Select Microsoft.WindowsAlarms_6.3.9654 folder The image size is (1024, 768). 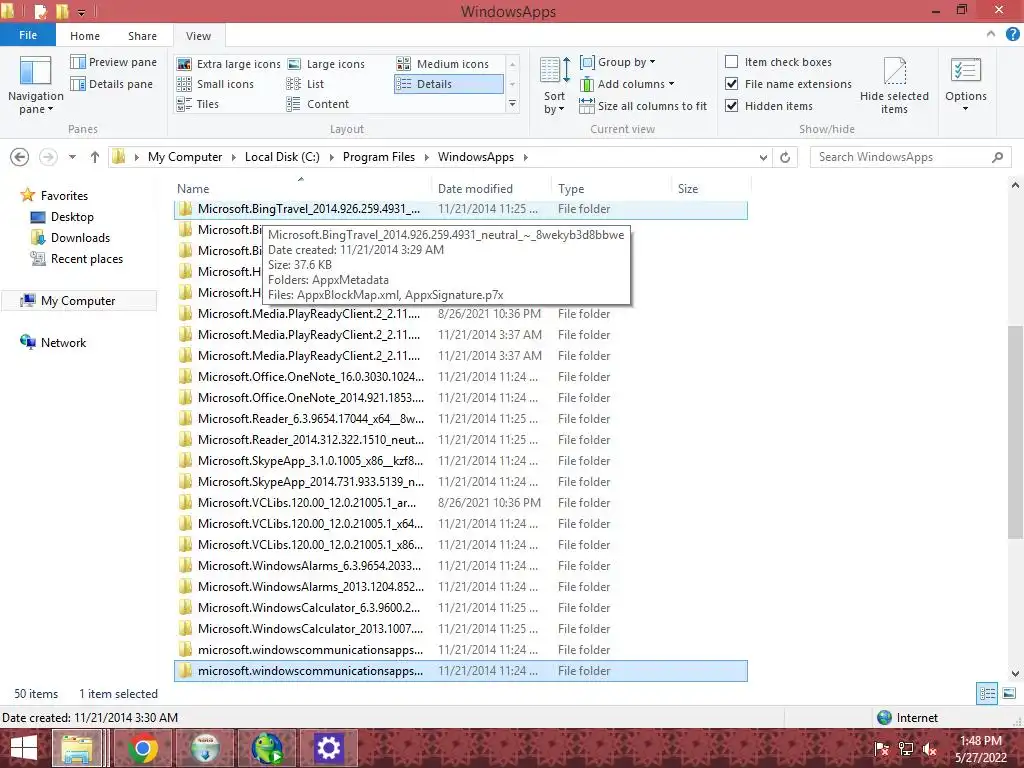pyautogui.click(x=460, y=566)
